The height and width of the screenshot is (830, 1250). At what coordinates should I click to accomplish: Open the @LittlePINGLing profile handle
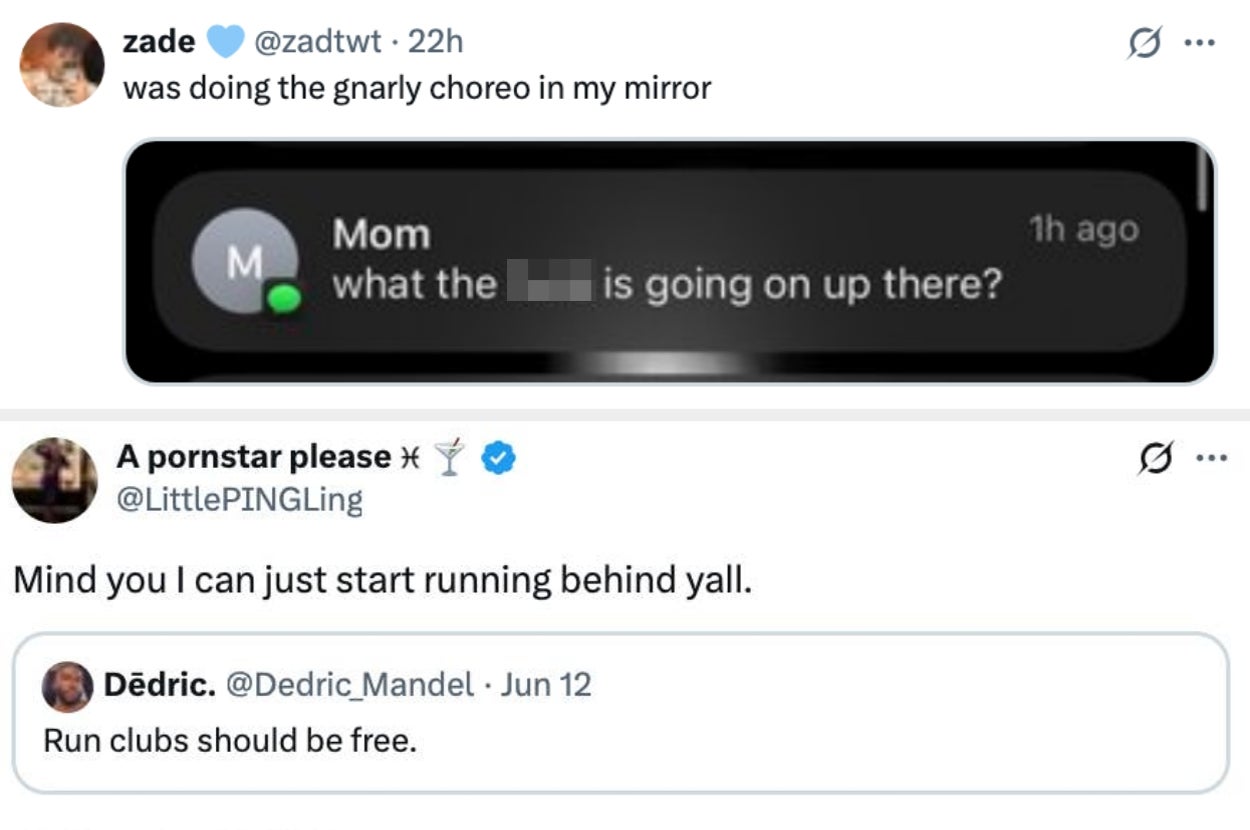click(240, 499)
